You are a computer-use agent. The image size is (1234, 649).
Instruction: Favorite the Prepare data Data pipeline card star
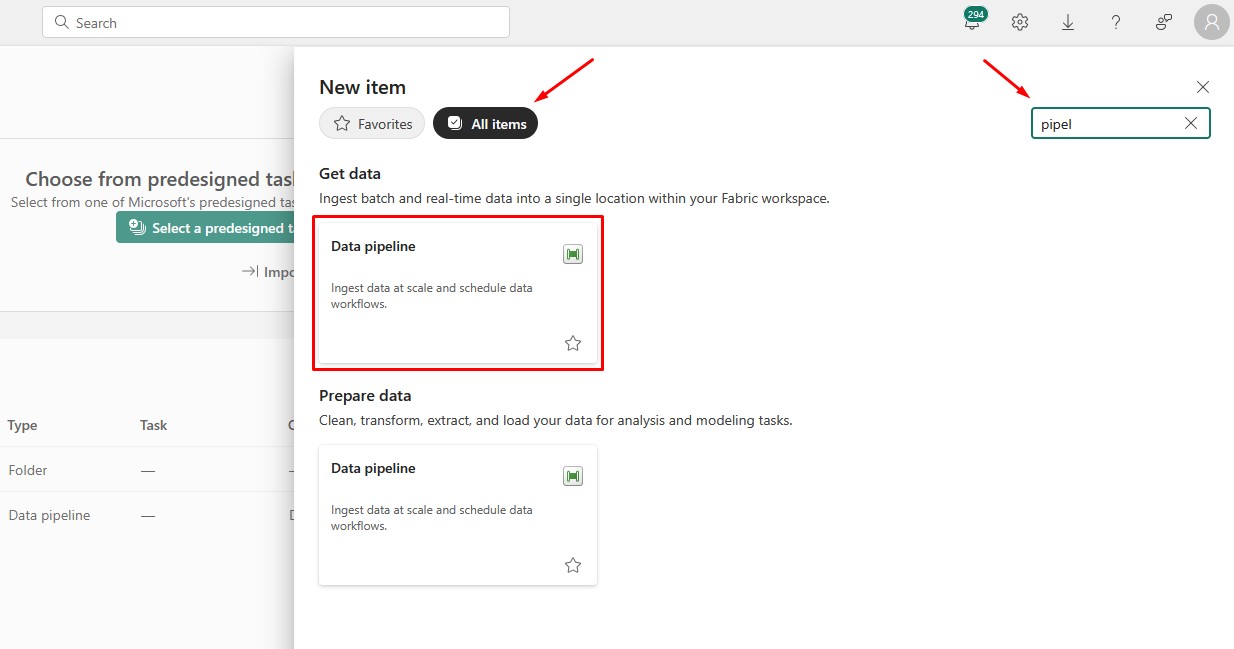pyautogui.click(x=573, y=565)
